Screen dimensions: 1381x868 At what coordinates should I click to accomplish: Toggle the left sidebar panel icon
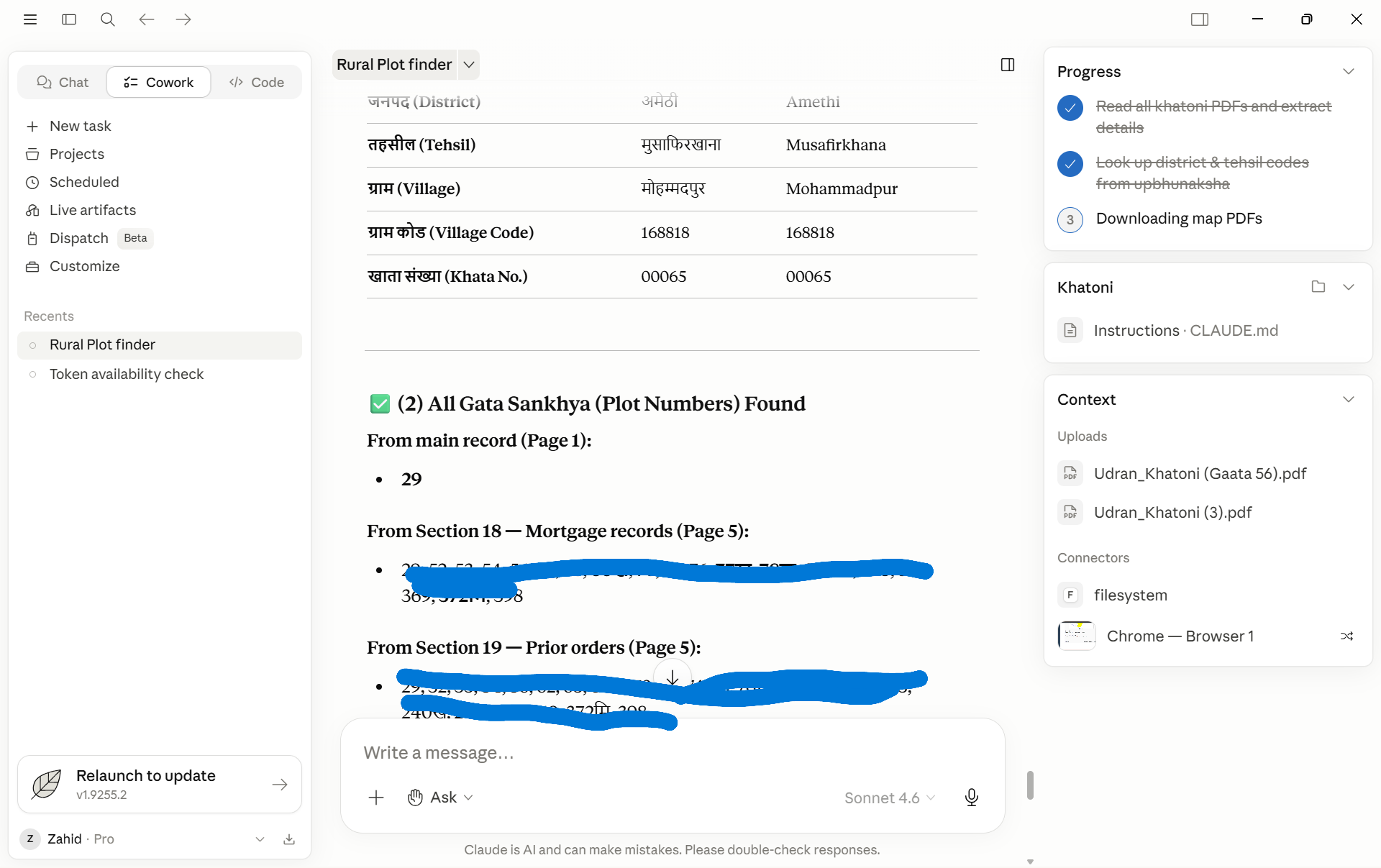69,19
